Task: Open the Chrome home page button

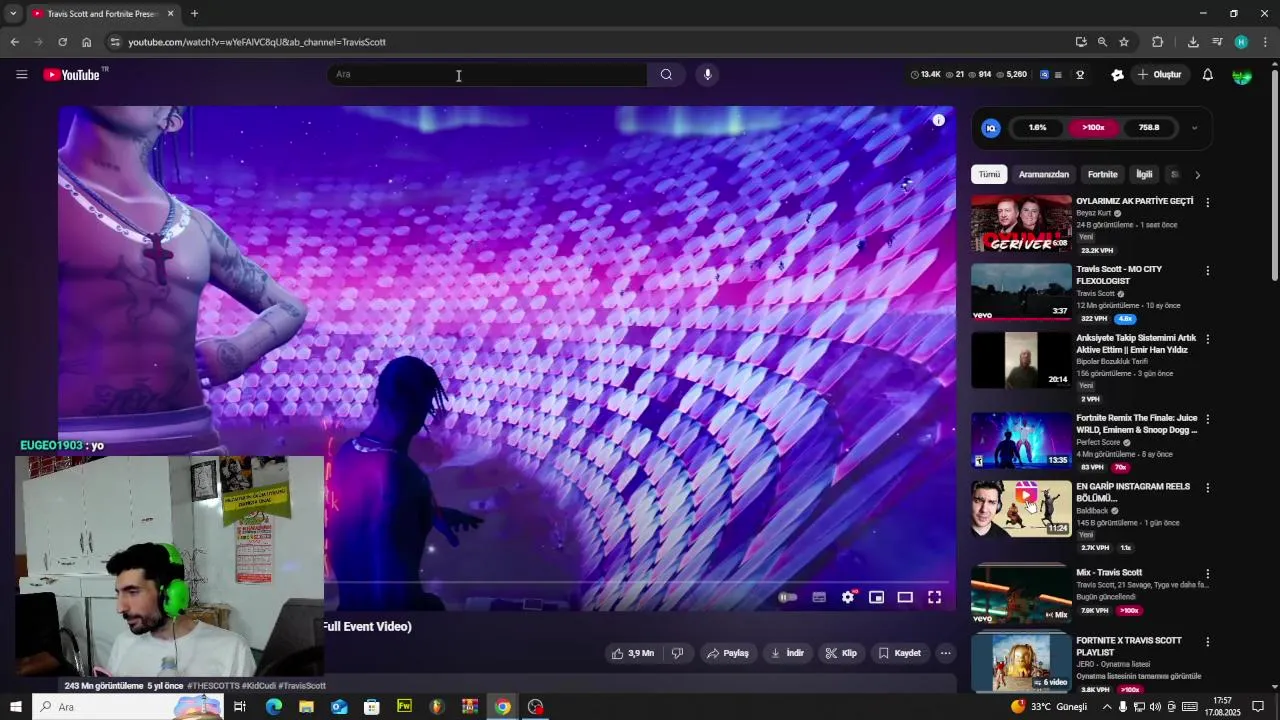Action: 86,42
